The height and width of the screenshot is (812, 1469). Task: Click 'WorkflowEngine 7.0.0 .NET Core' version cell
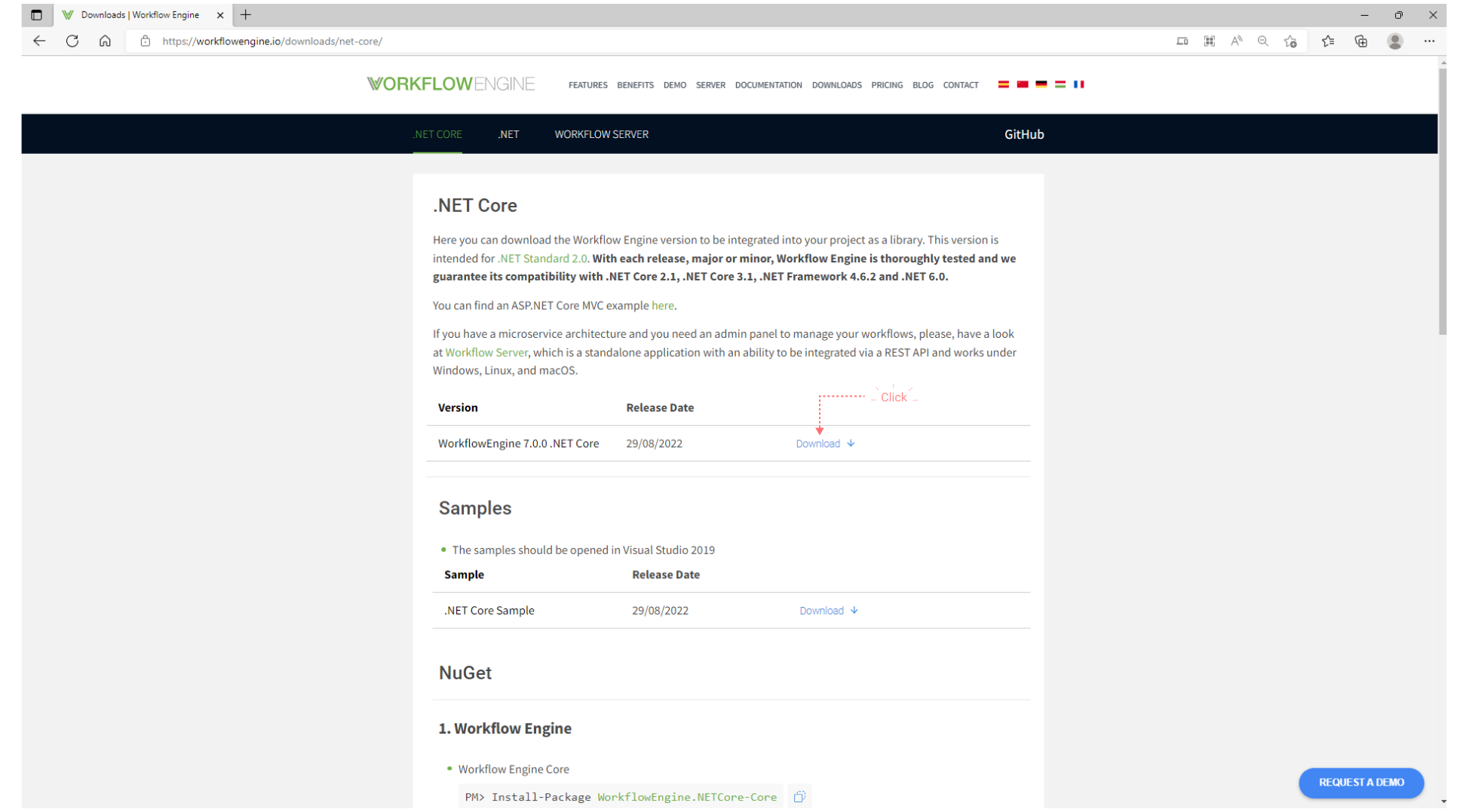(x=519, y=444)
